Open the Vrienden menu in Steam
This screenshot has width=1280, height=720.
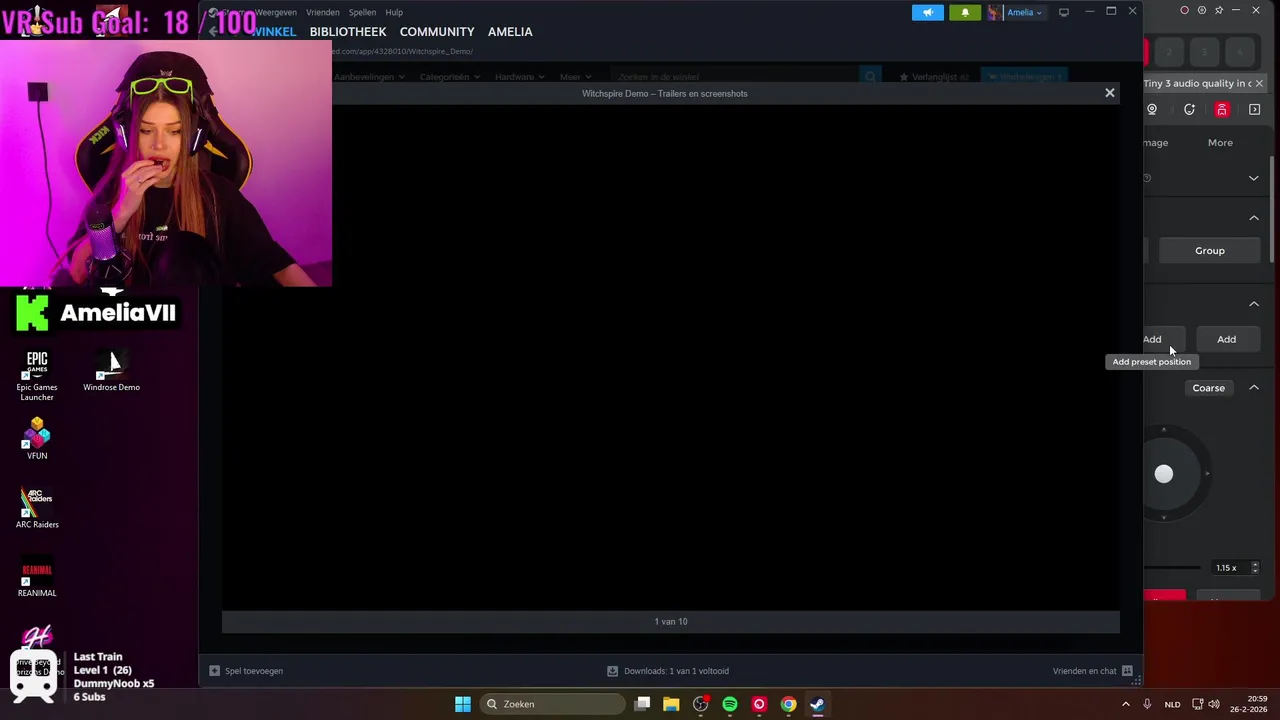tap(323, 12)
